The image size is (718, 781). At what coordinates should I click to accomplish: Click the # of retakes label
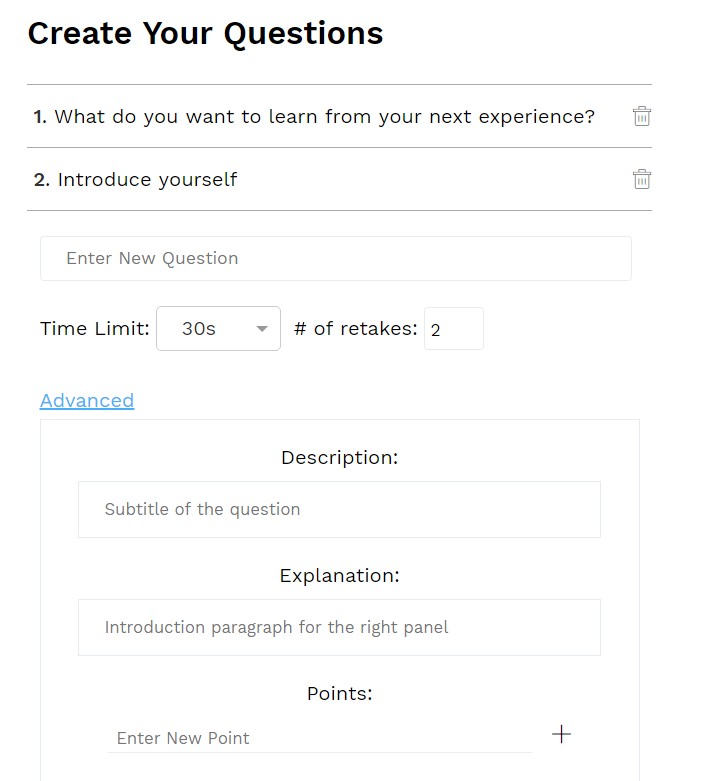356,328
